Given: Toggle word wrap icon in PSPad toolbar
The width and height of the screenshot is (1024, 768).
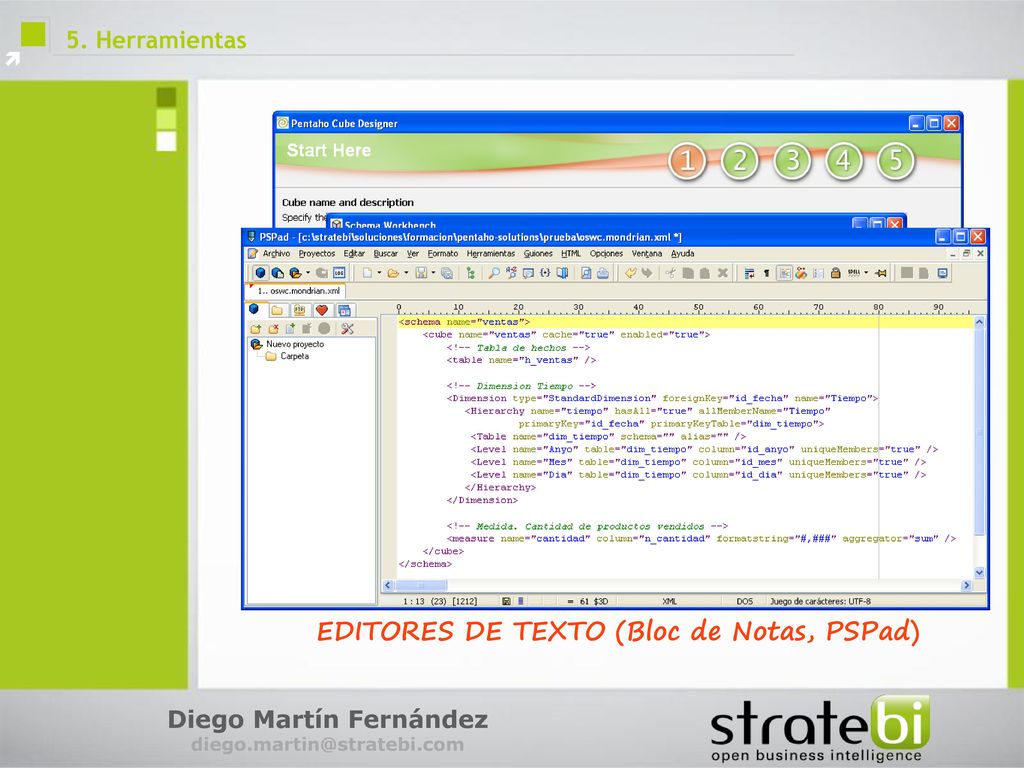Looking at the screenshot, I should [x=750, y=273].
